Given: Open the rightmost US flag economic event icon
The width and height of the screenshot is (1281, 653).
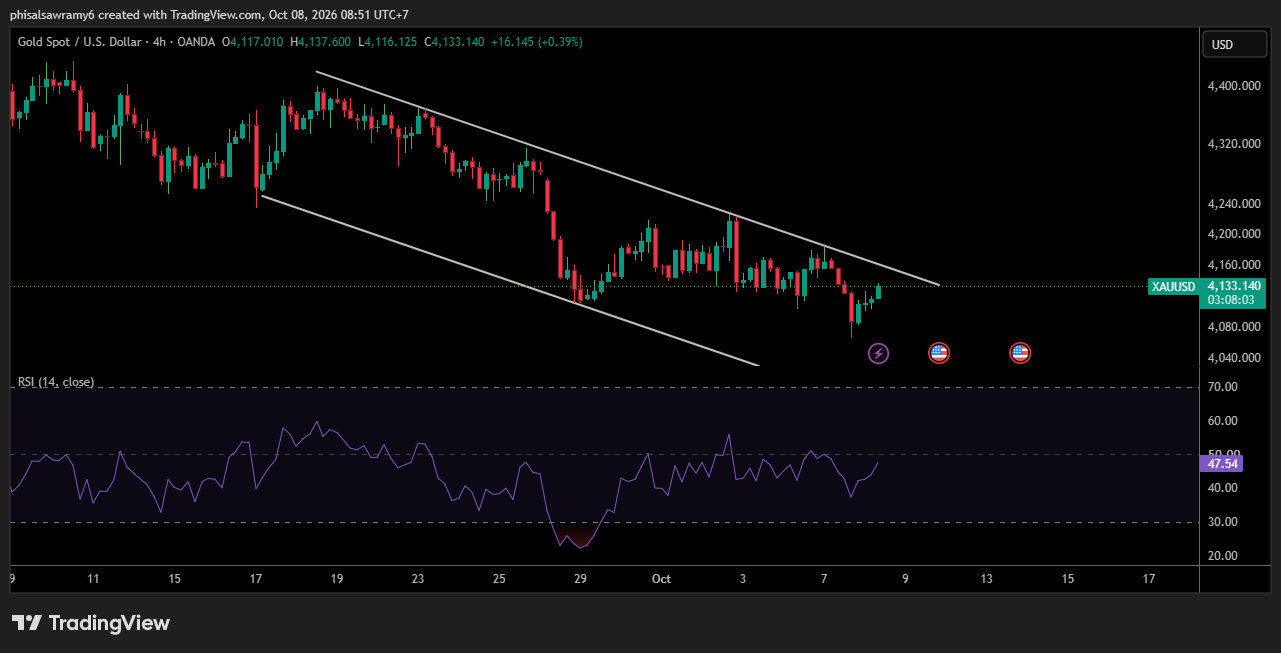Looking at the screenshot, I should pyautogui.click(x=1020, y=352).
